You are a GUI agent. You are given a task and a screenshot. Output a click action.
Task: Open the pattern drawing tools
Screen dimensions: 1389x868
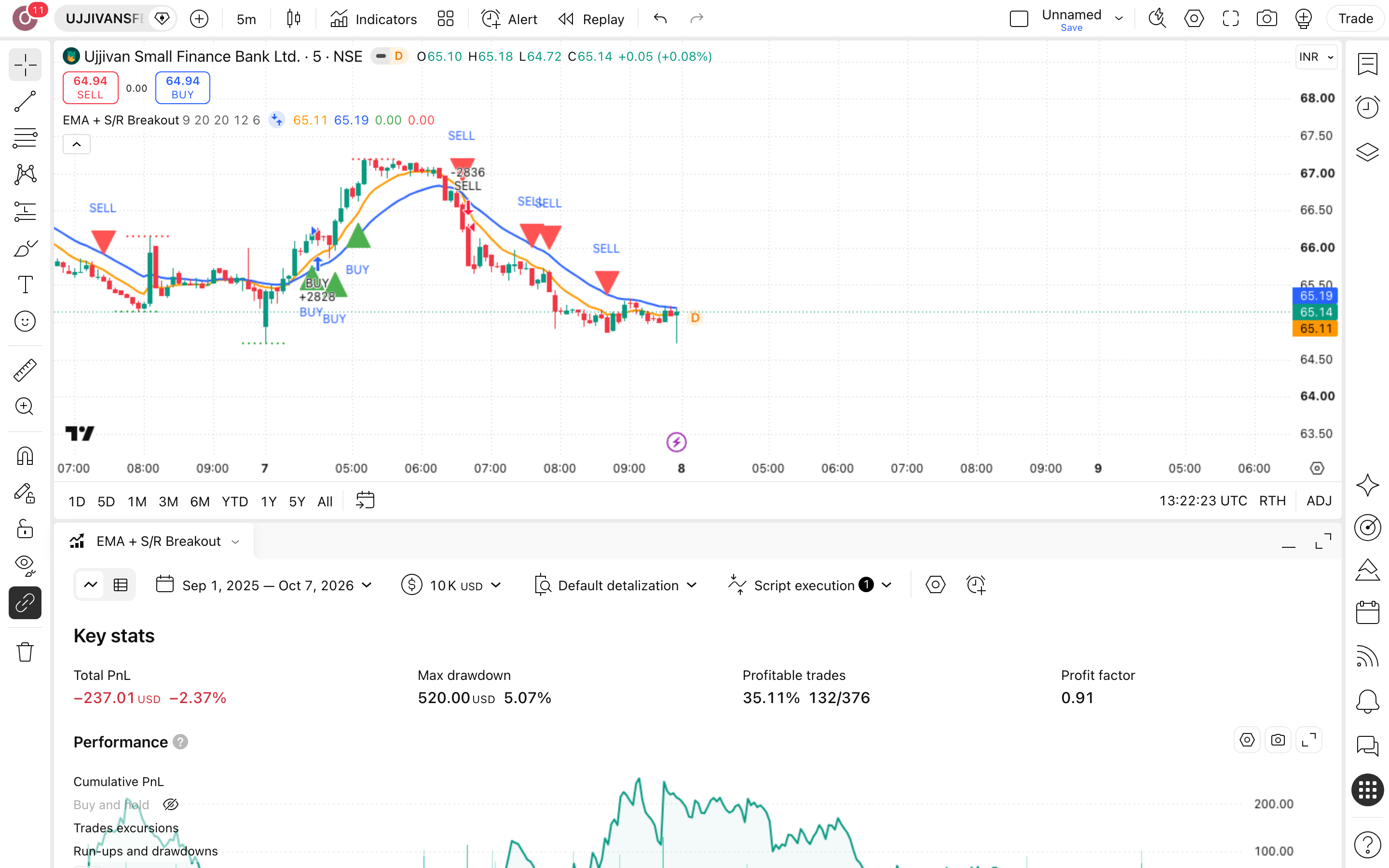click(25, 175)
